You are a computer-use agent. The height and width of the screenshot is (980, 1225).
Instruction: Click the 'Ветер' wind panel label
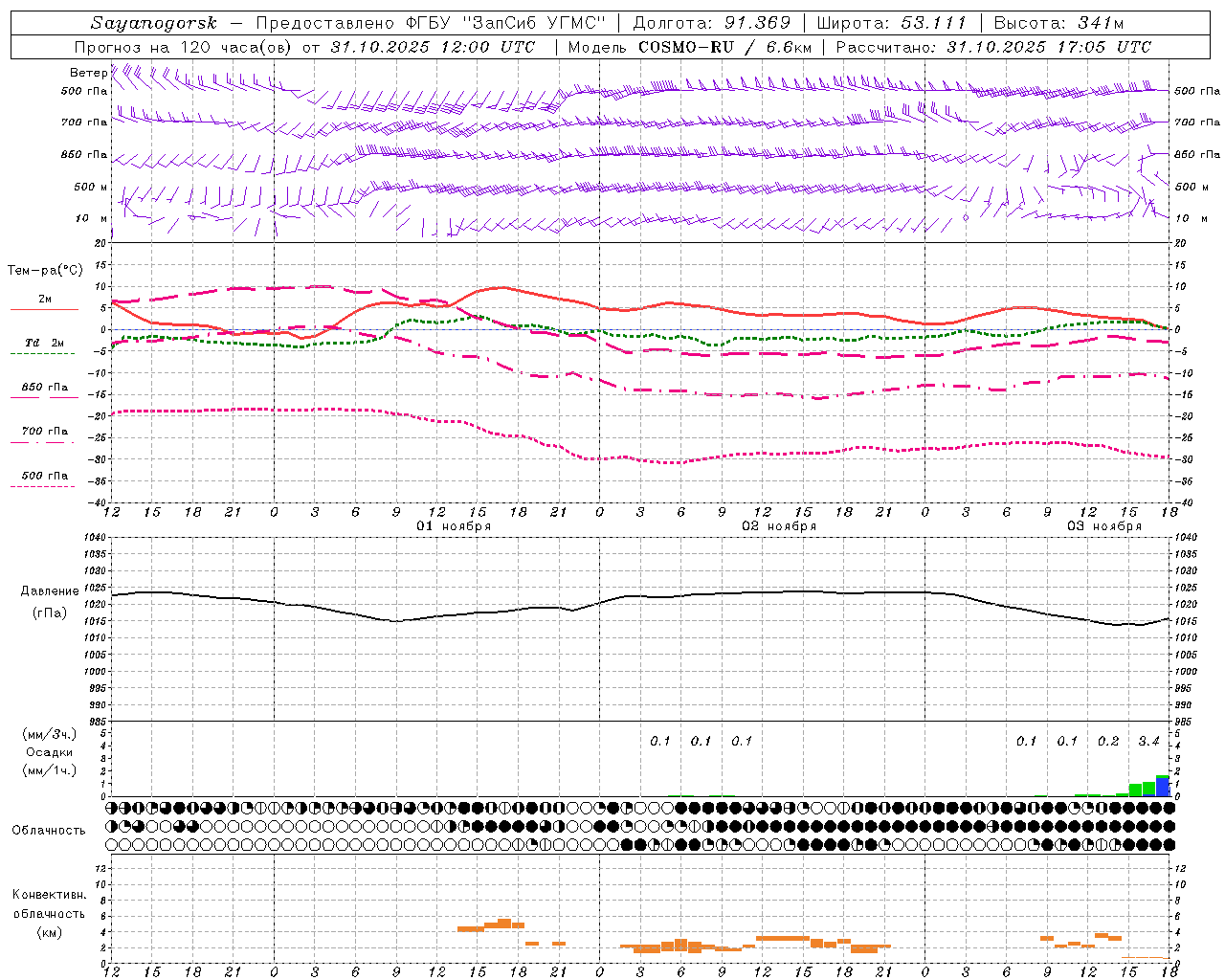(88, 73)
